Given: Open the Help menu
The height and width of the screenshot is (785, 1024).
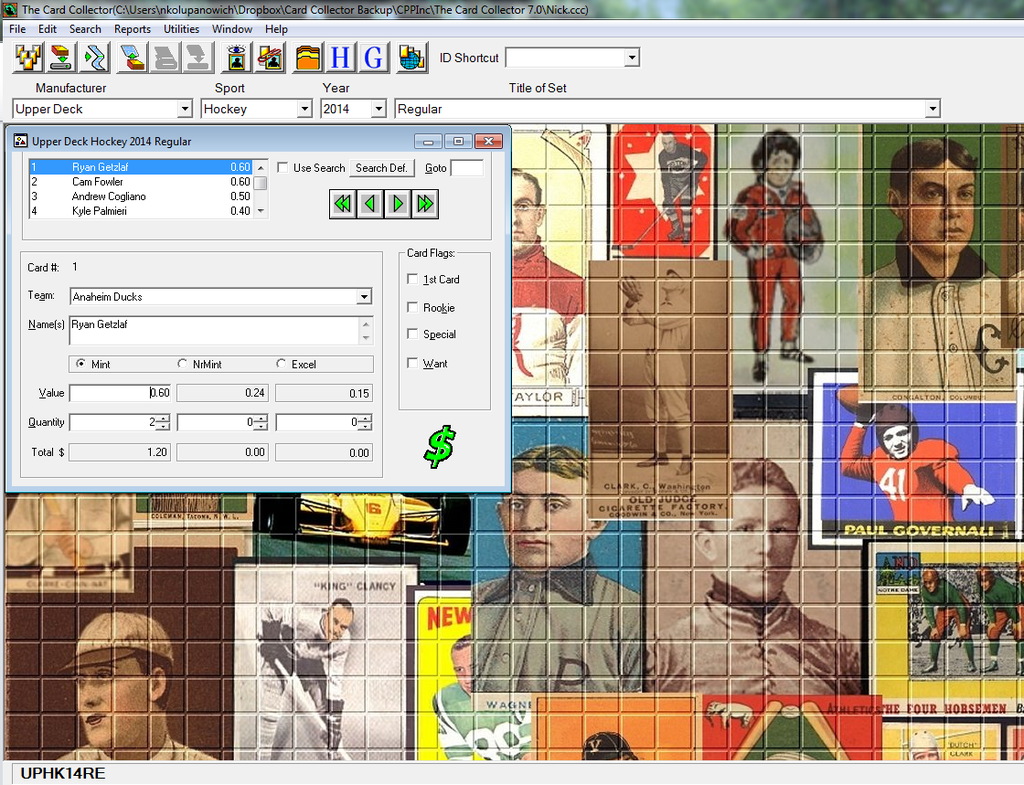Looking at the screenshot, I should coord(276,29).
